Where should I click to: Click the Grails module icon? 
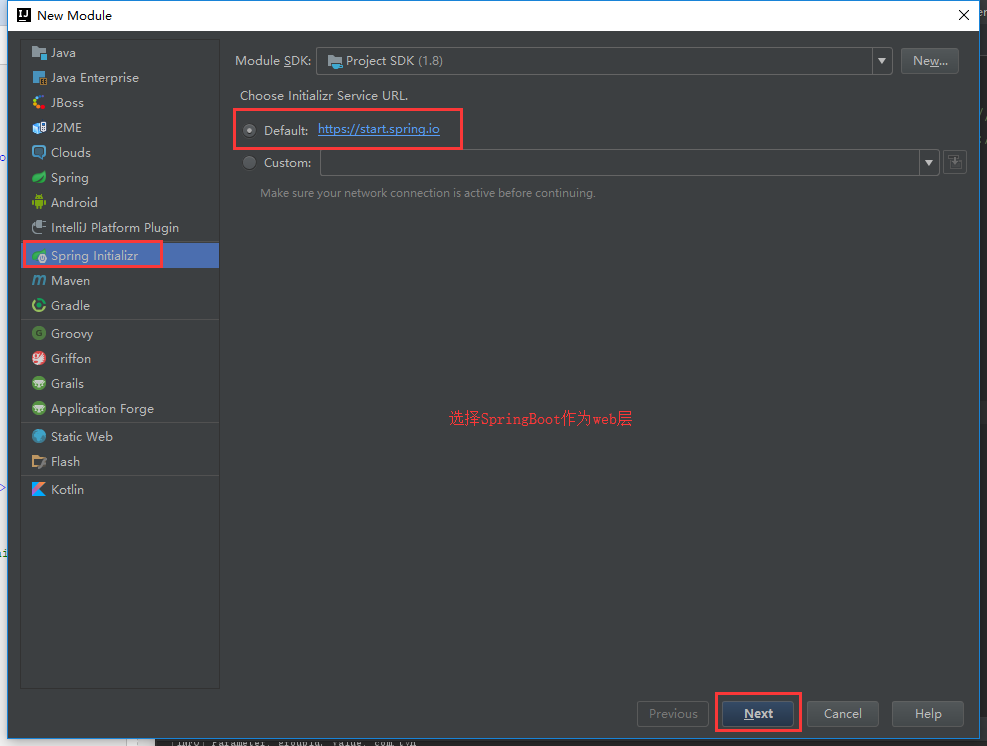pos(39,383)
